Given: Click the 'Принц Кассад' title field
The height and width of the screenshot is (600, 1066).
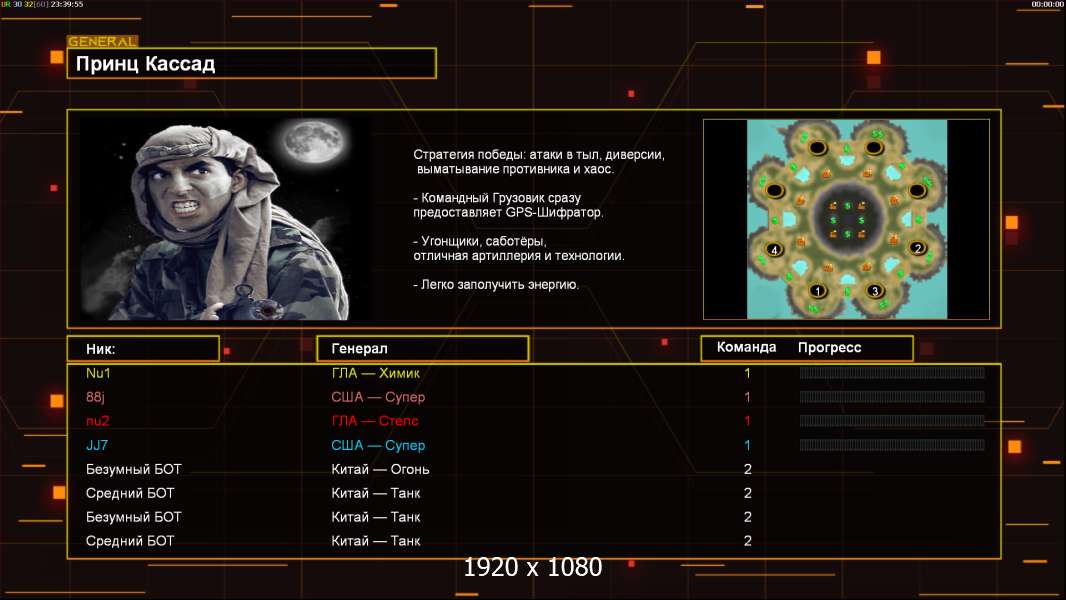Looking at the screenshot, I should click(x=252, y=63).
